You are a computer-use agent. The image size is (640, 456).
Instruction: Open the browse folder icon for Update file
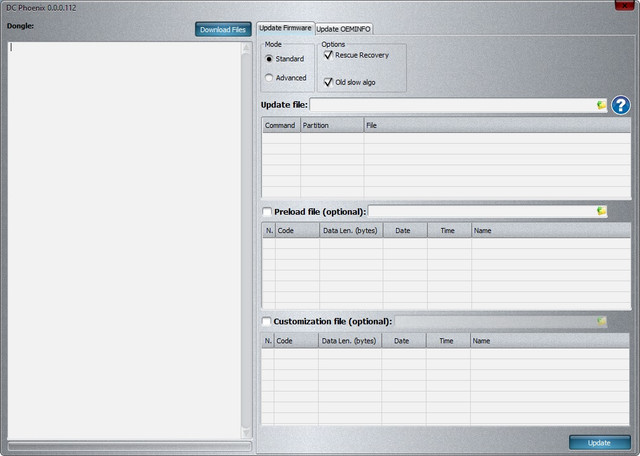pos(601,105)
